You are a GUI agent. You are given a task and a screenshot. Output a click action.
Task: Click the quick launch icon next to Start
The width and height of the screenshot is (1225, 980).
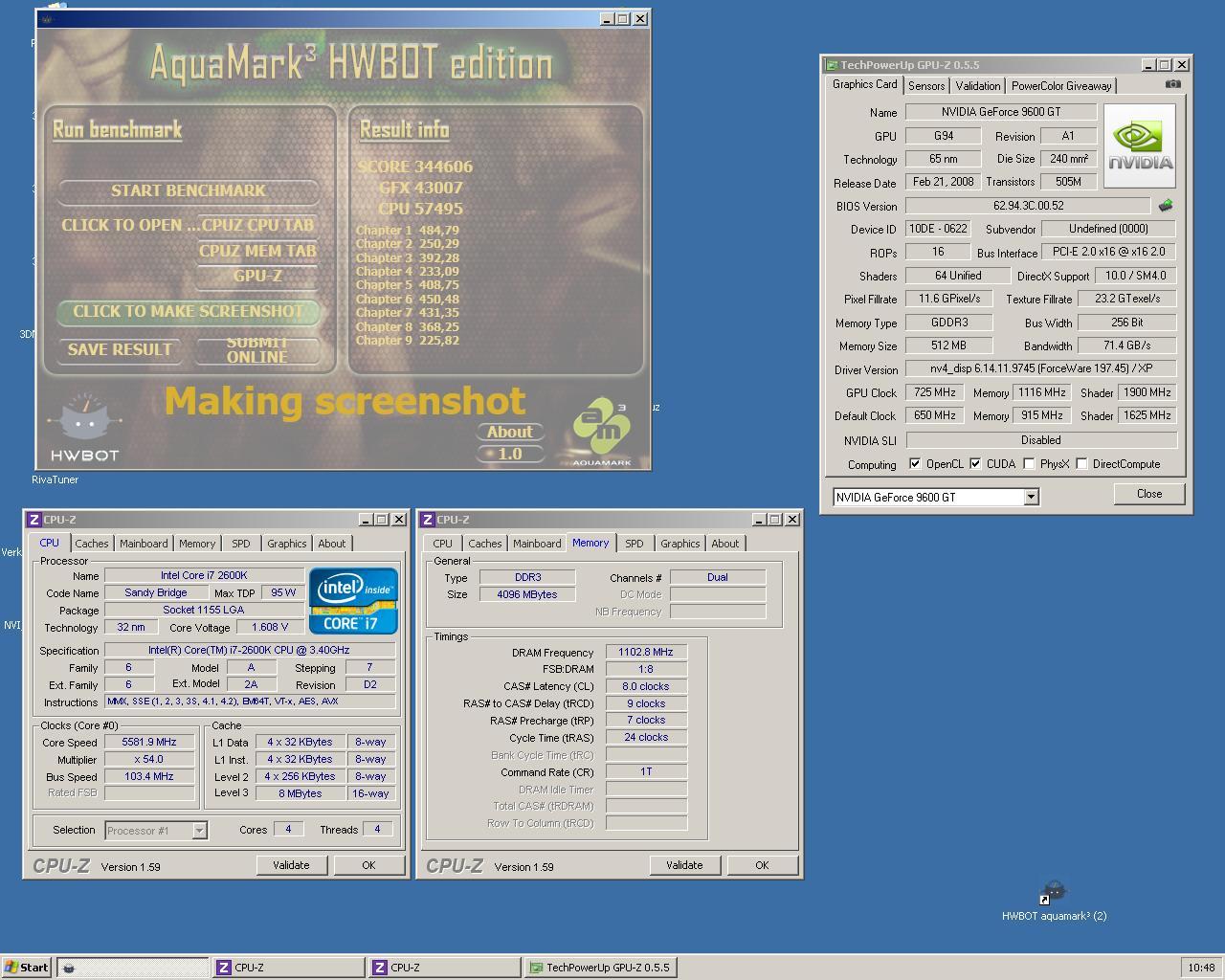[x=68, y=968]
